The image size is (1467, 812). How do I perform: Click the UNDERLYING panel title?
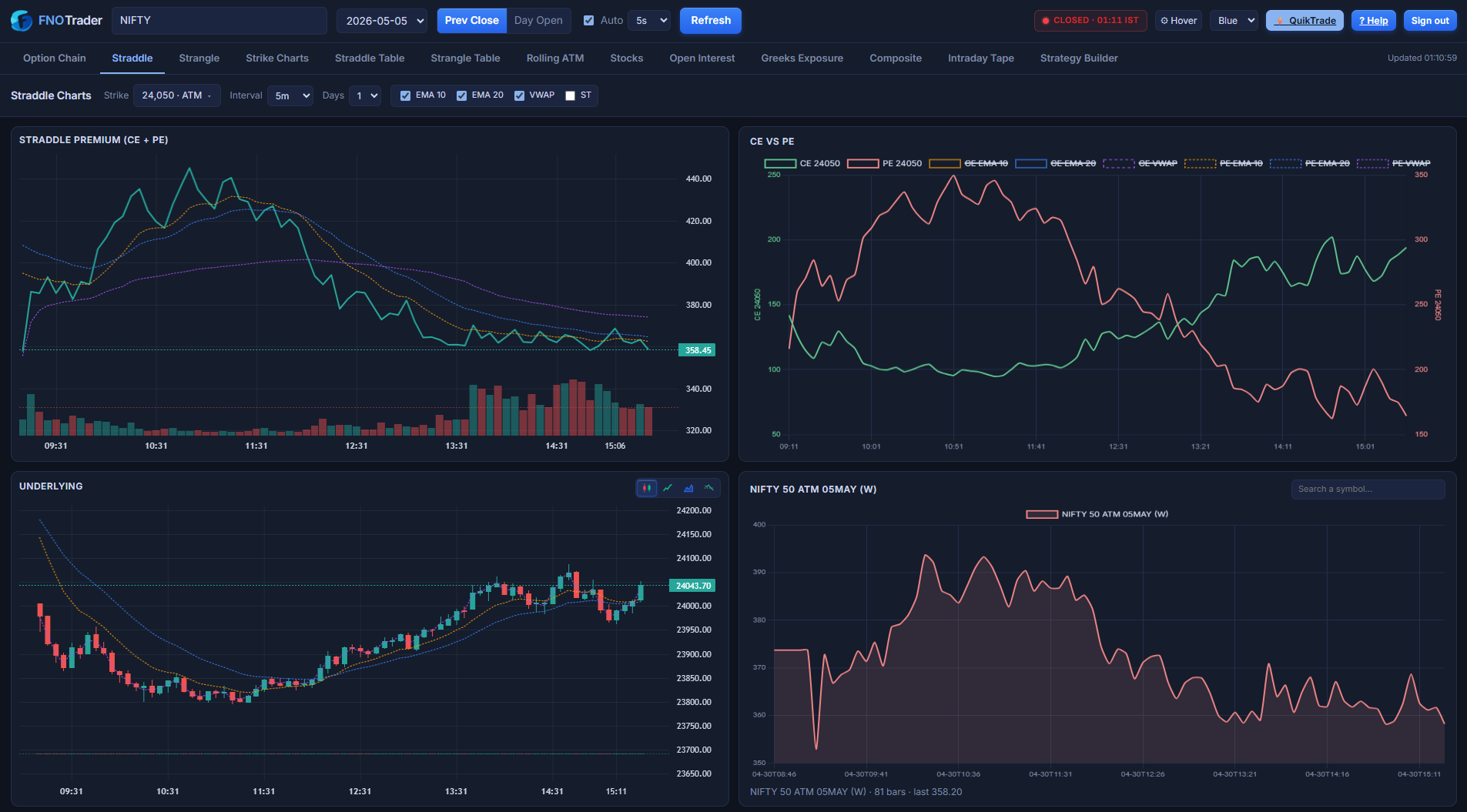(51, 486)
